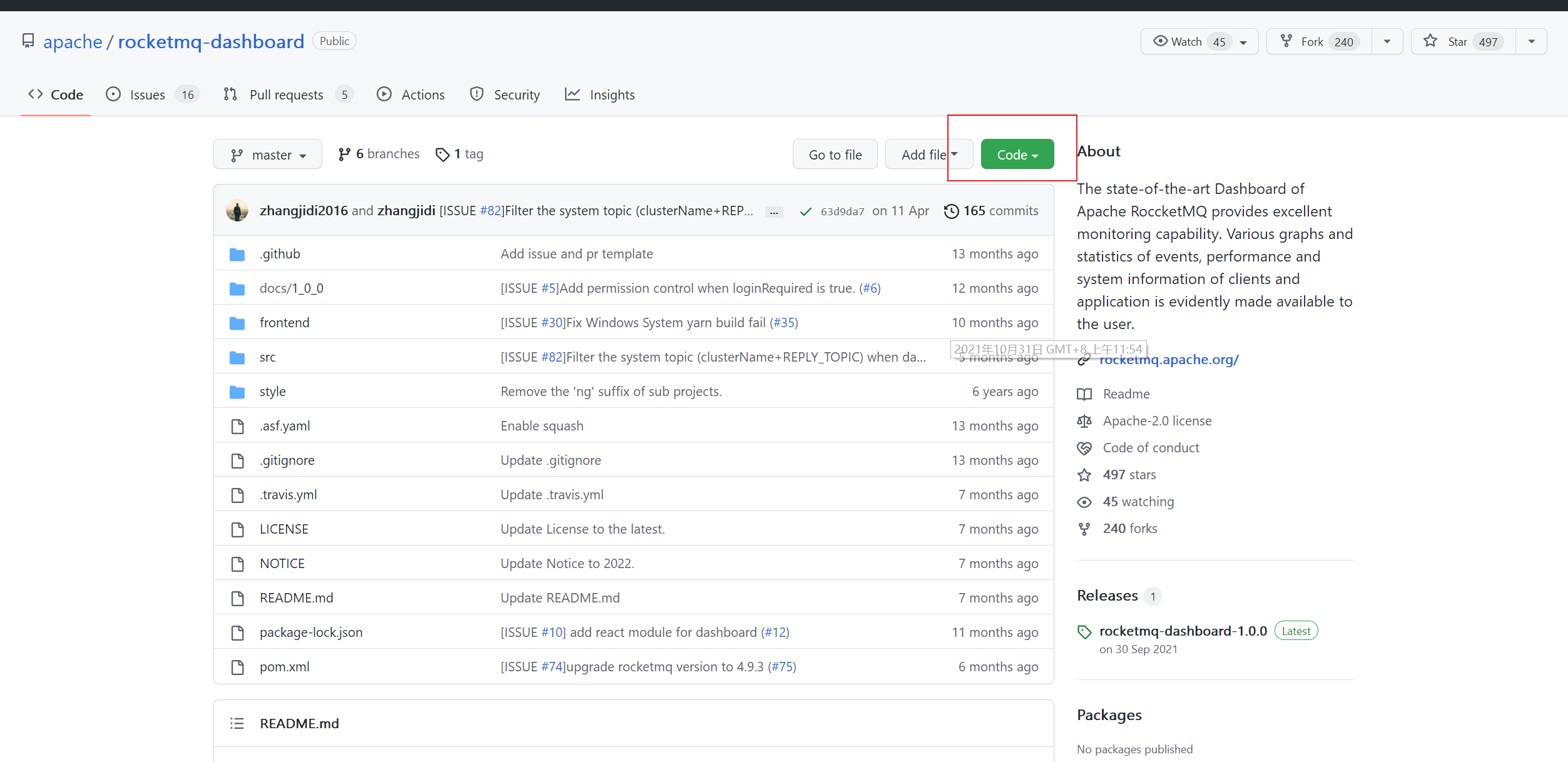Image resolution: width=1568 pixels, height=762 pixels.
Task: Open the Releases heading link
Action: [1107, 596]
